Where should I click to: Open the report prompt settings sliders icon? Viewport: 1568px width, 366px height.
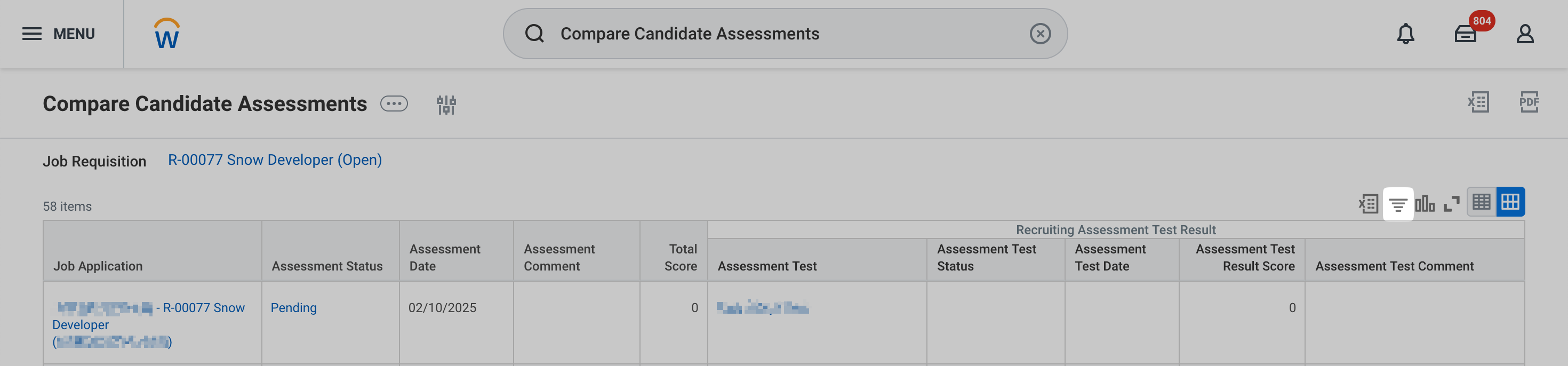point(446,105)
